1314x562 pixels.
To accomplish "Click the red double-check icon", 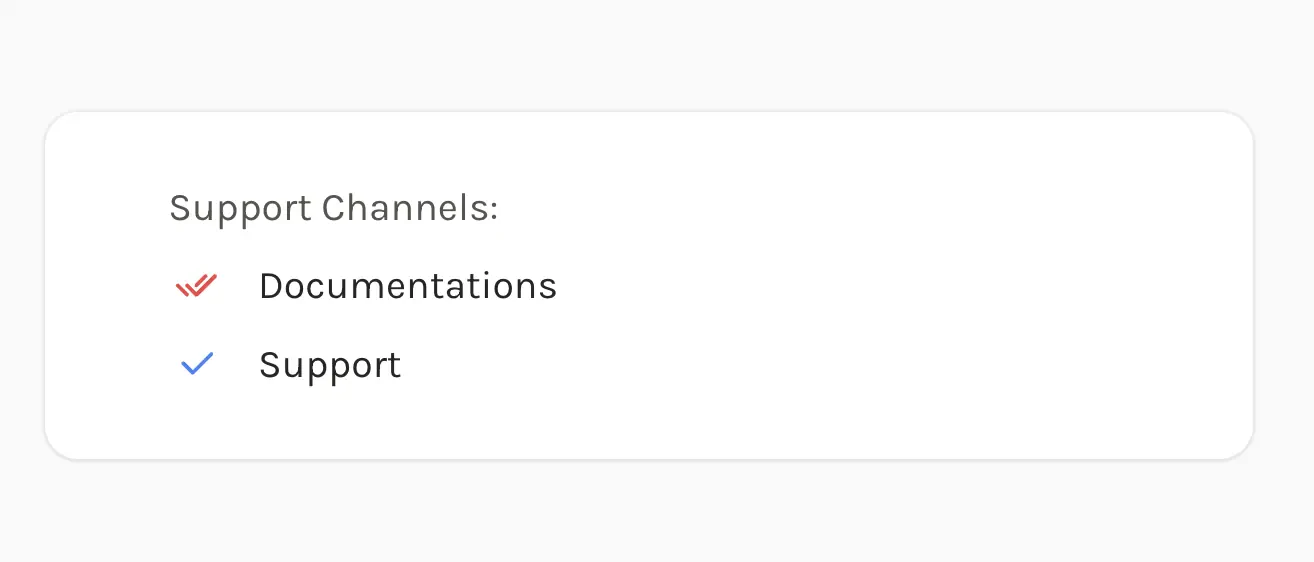I will (196, 286).
